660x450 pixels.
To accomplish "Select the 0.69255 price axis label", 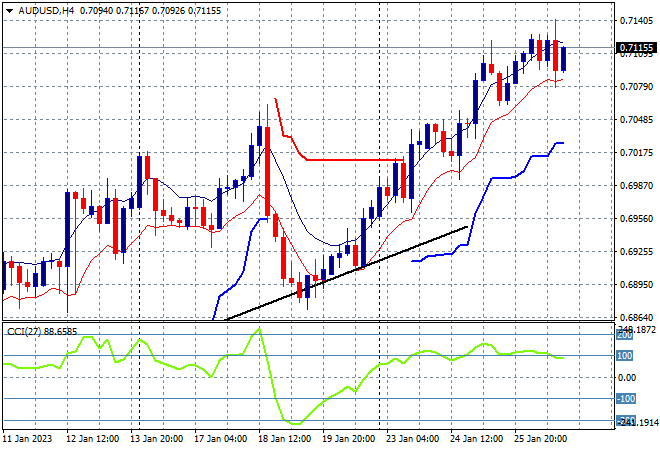I will click(x=636, y=252).
